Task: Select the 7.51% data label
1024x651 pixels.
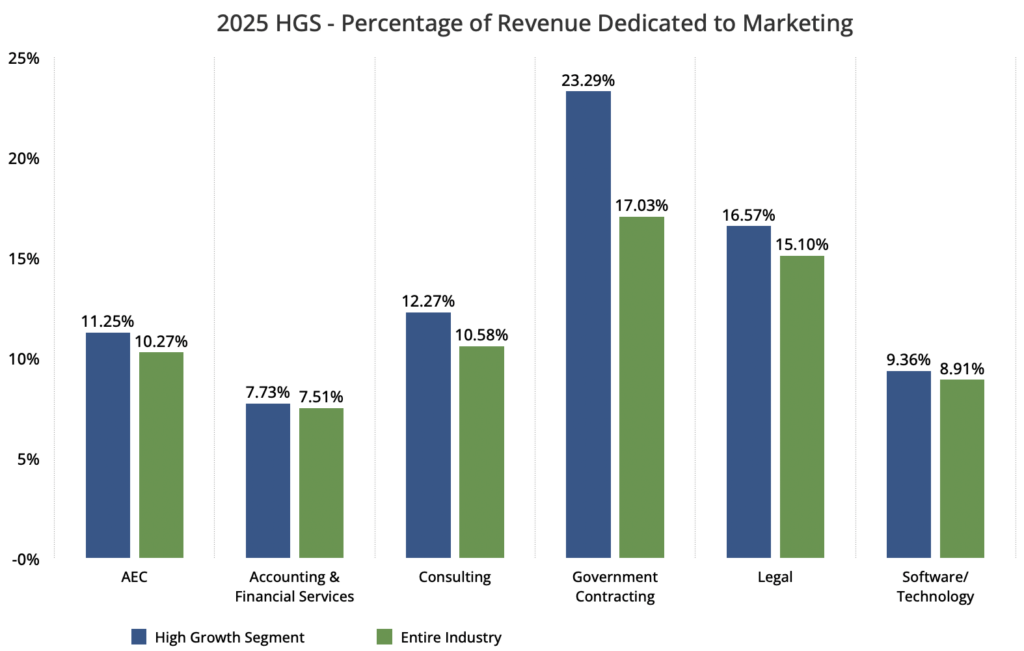Action: [x=321, y=396]
